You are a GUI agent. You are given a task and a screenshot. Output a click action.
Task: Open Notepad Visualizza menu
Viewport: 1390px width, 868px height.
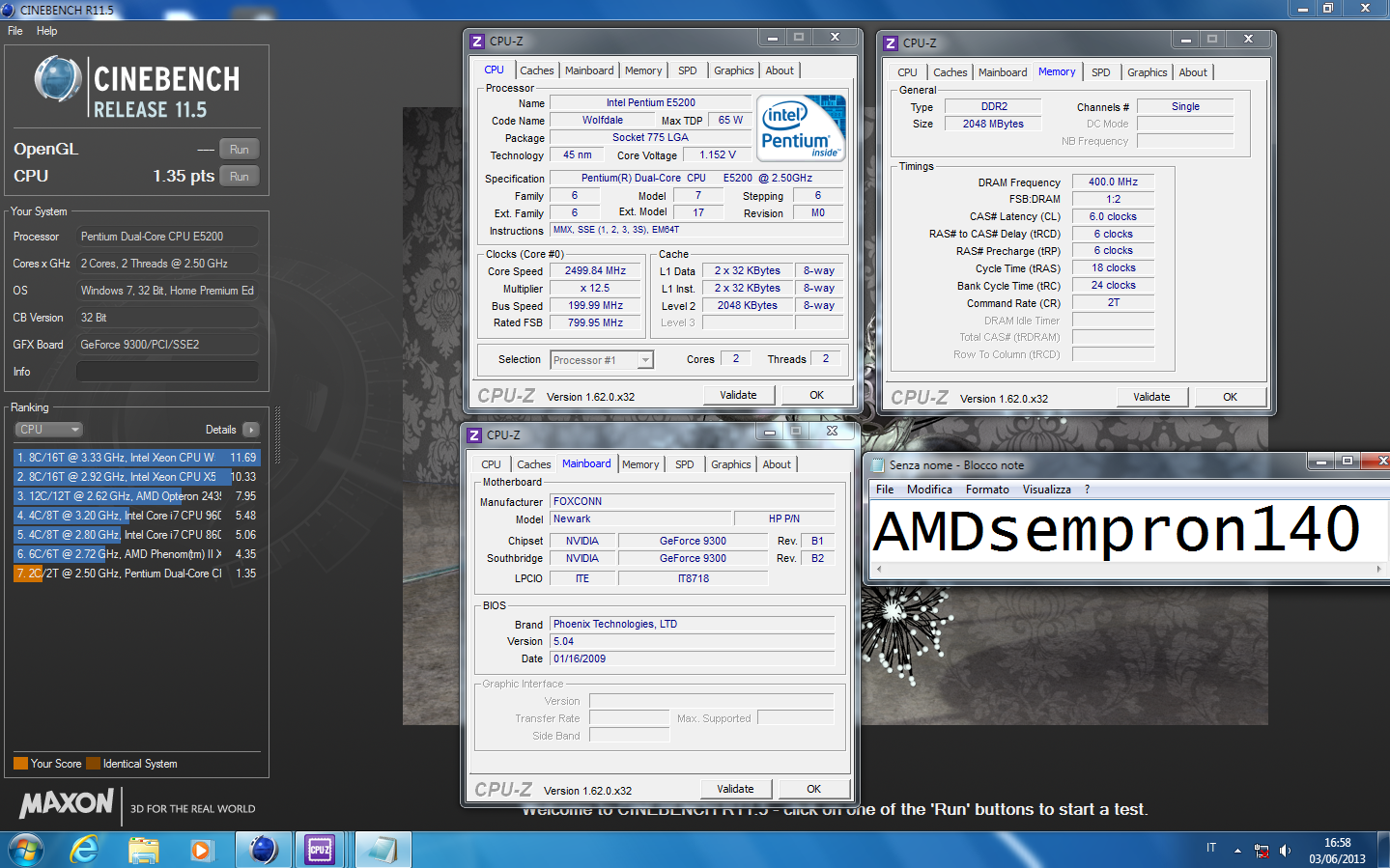click(x=1047, y=490)
